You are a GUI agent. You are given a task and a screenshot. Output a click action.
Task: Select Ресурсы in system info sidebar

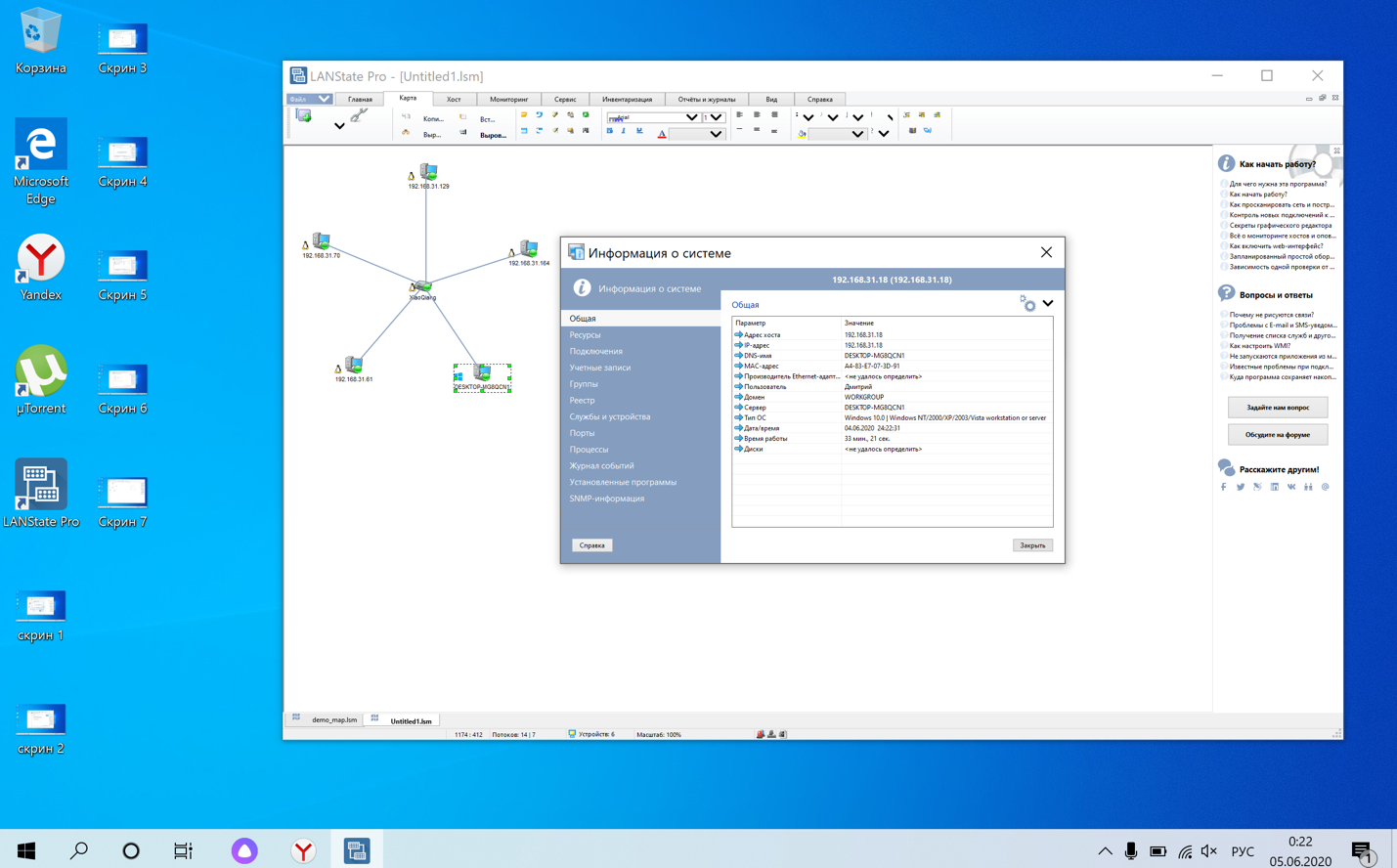[x=640, y=335]
